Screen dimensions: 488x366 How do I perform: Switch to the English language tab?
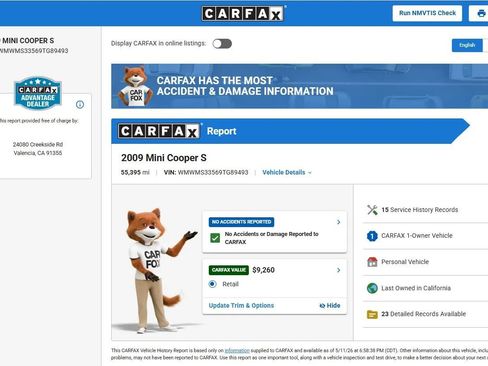[x=467, y=45]
